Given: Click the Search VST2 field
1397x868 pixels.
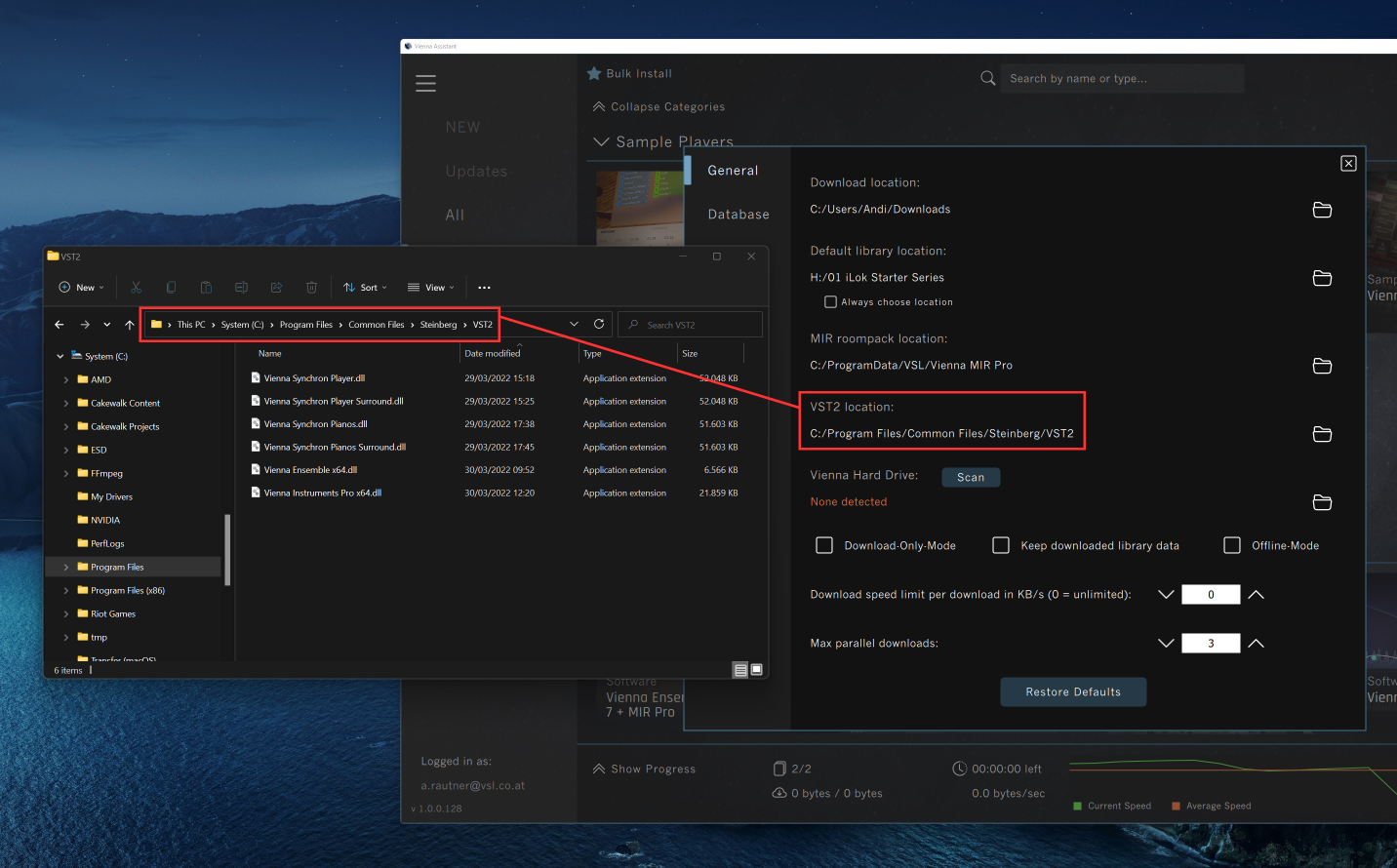Looking at the screenshot, I should (x=691, y=325).
